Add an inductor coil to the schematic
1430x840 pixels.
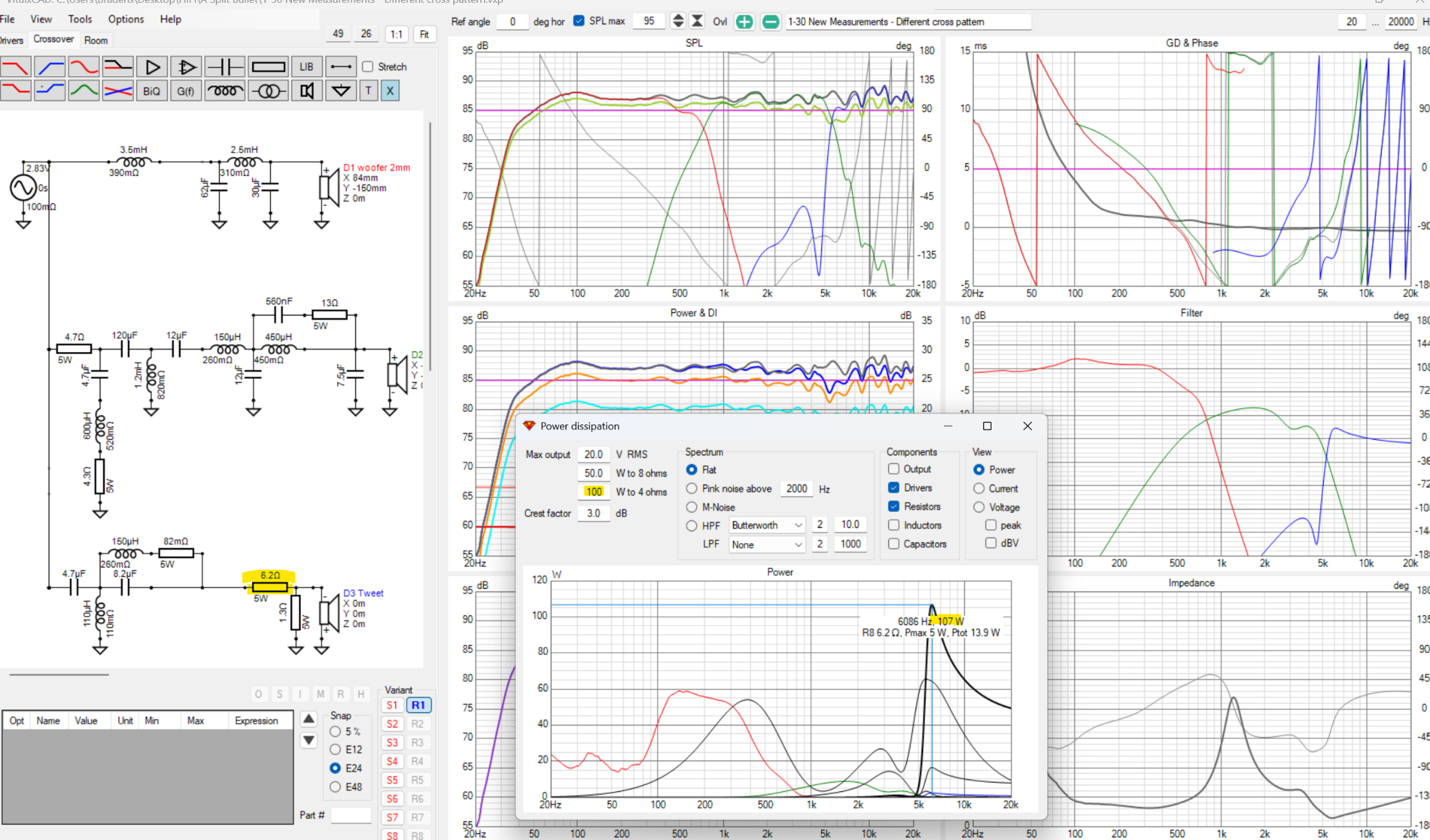coord(225,91)
